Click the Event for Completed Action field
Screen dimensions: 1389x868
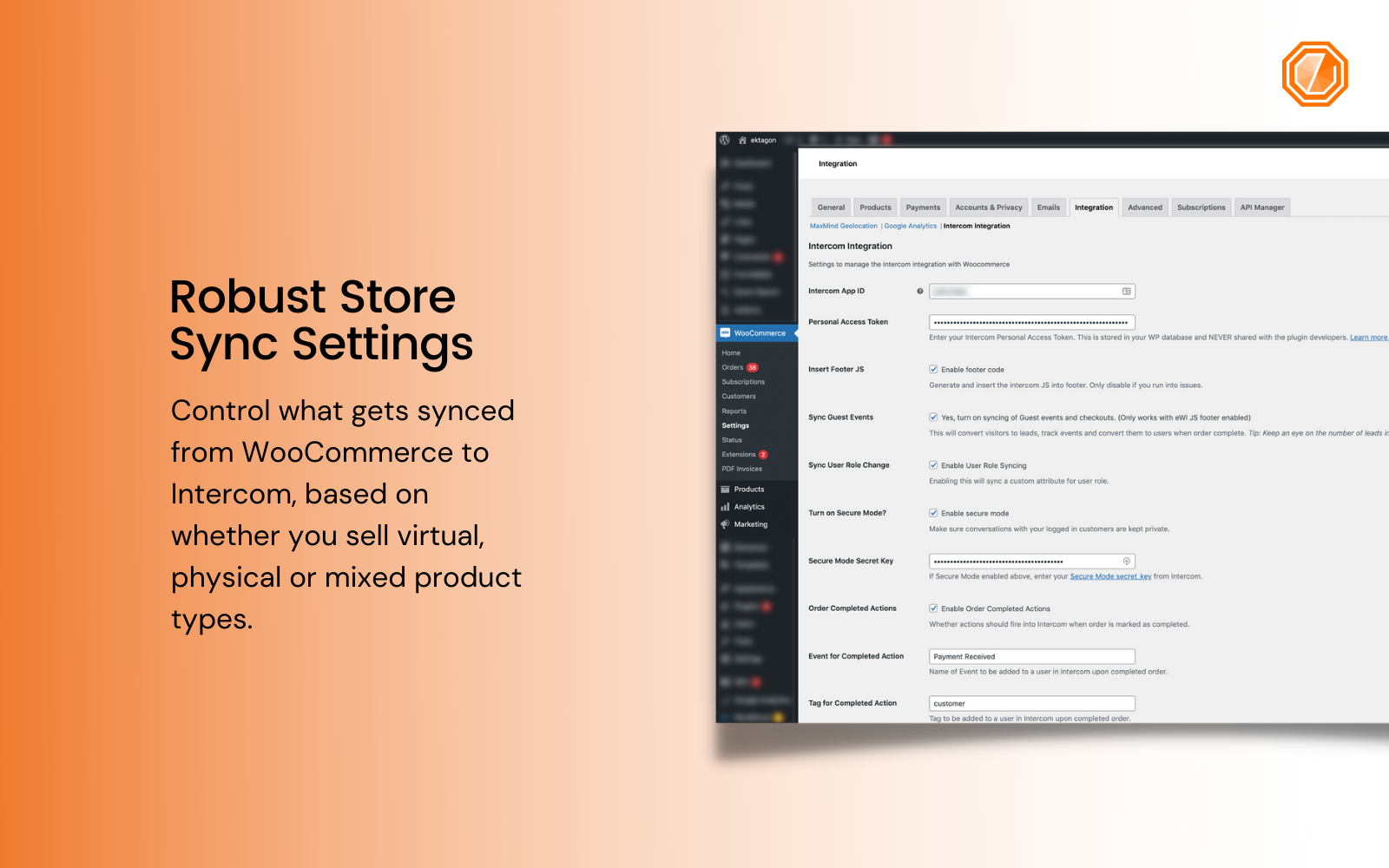(1031, 656)
